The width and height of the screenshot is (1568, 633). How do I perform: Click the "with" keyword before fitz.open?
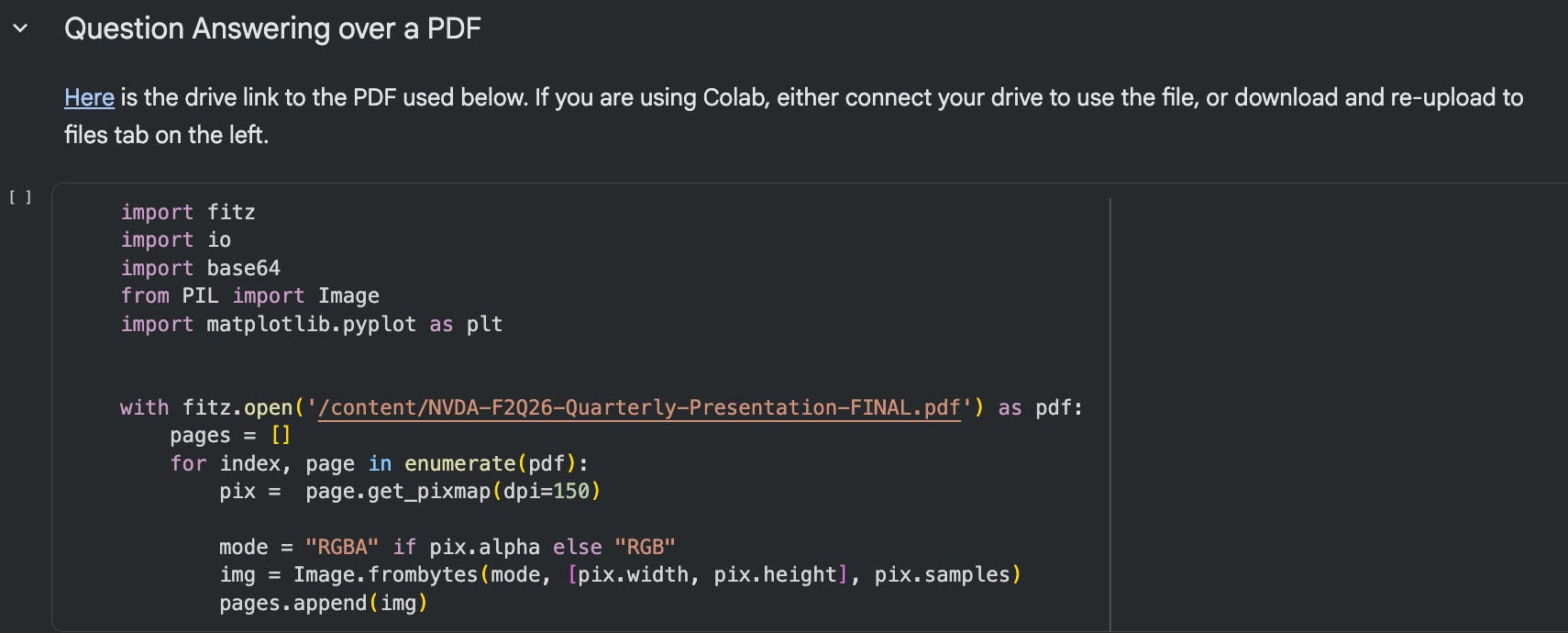click(144, 407)
